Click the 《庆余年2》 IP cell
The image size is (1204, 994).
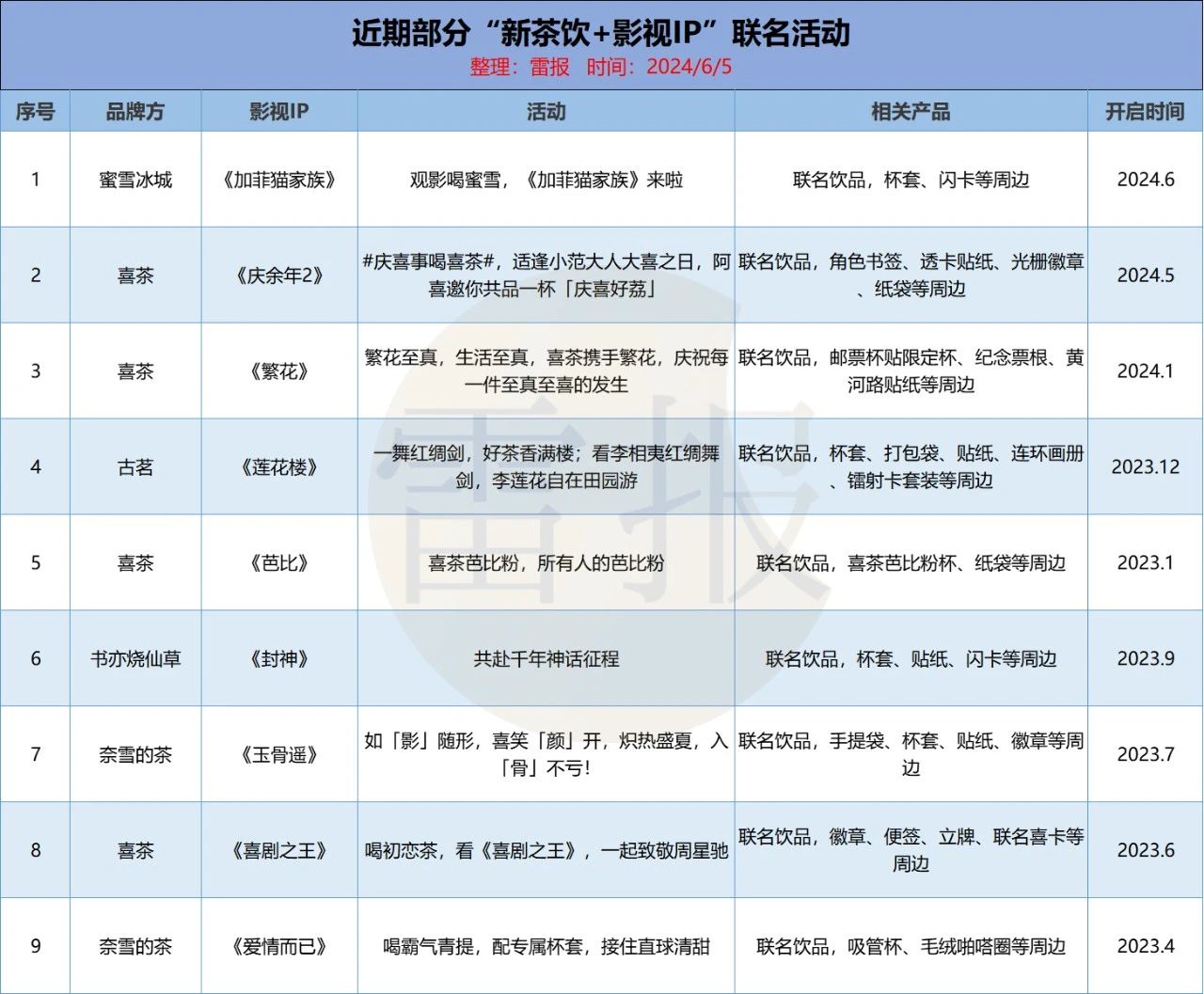(279, 276)
